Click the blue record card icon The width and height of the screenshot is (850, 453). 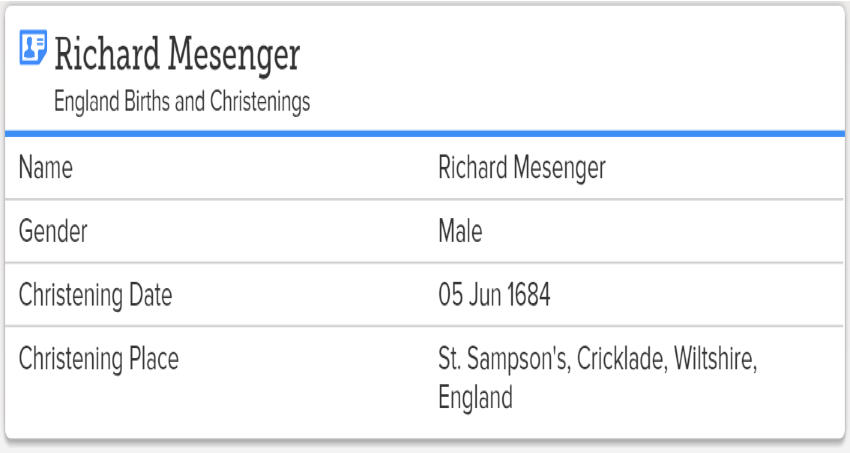(x=33, y=48)
